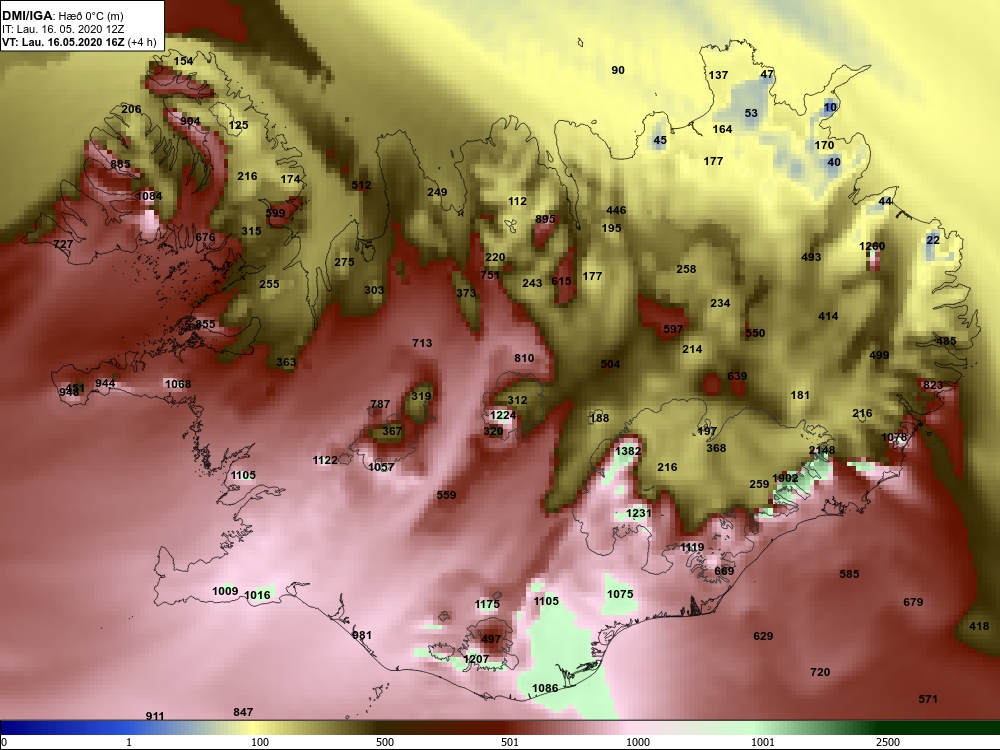Click the map value '904'
The width and height of the screenshot is (1000, 750).
pos(190,121)
